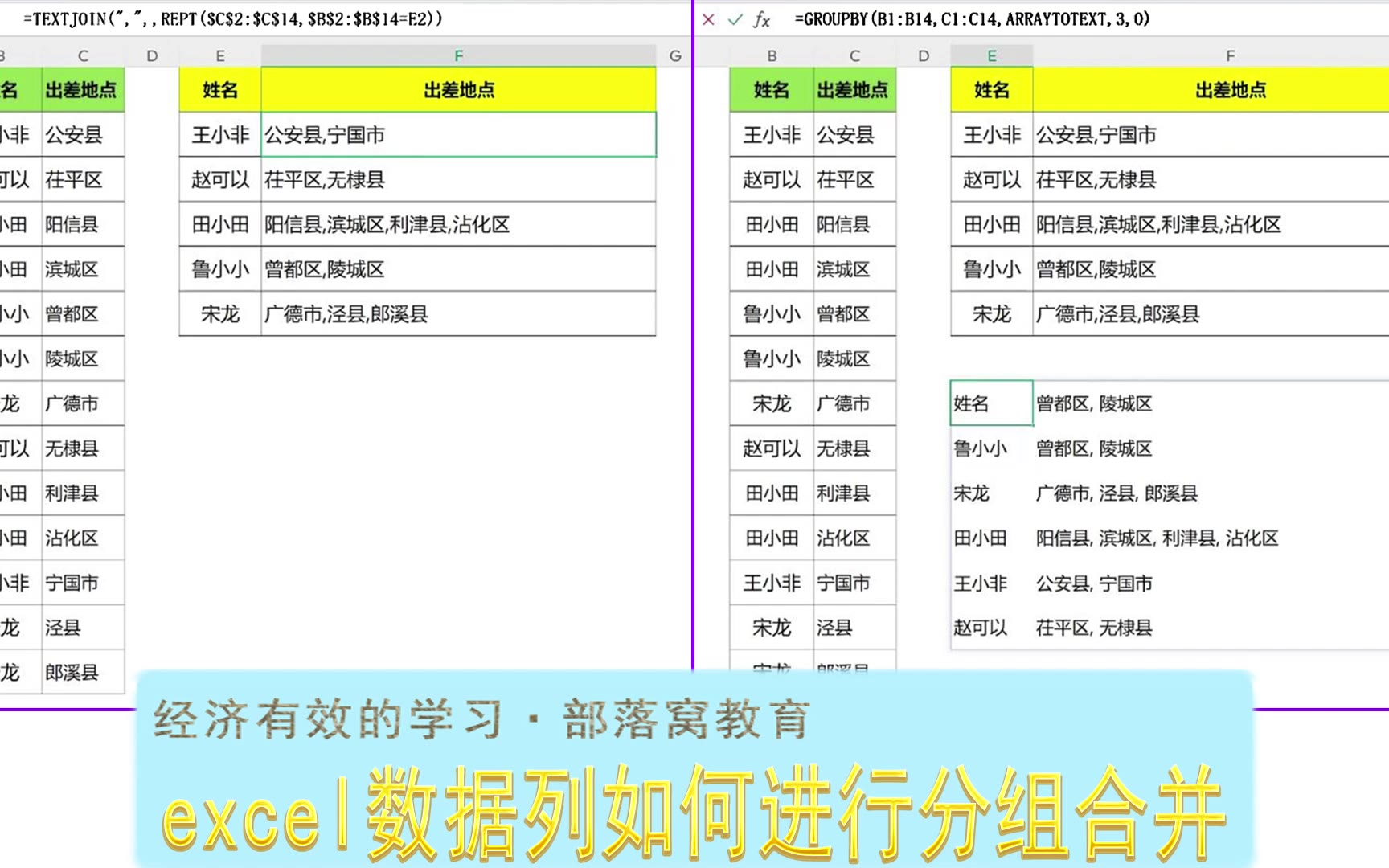Click into the GROUPBY formula text

tap(971, 19)
